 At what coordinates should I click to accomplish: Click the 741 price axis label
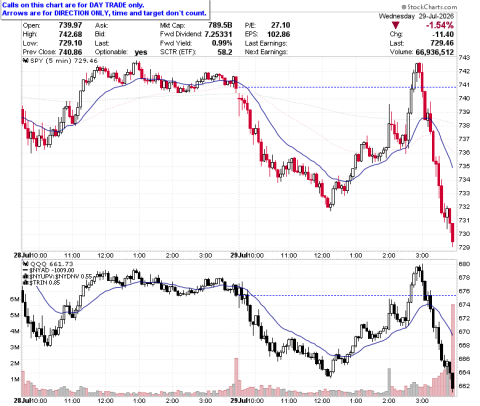point(464,85)
